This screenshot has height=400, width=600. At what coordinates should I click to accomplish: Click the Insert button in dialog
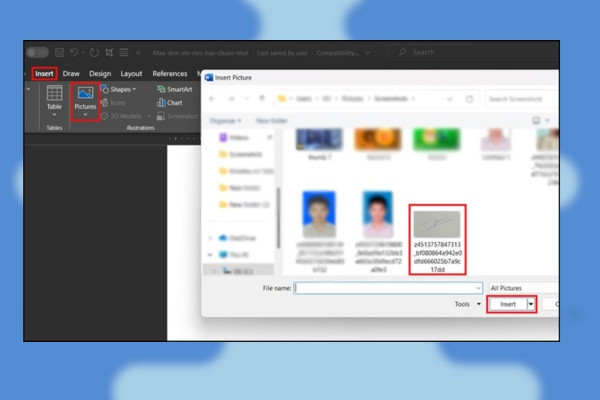[x=508, y=304]
